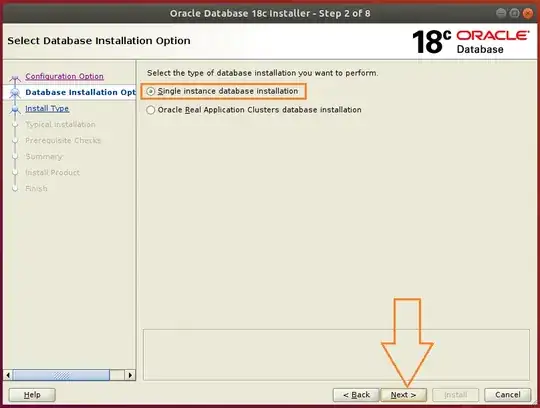The width and height of the screenshot is (540, 408).
Task: Click the Summary step label
Action: [44, 157]
